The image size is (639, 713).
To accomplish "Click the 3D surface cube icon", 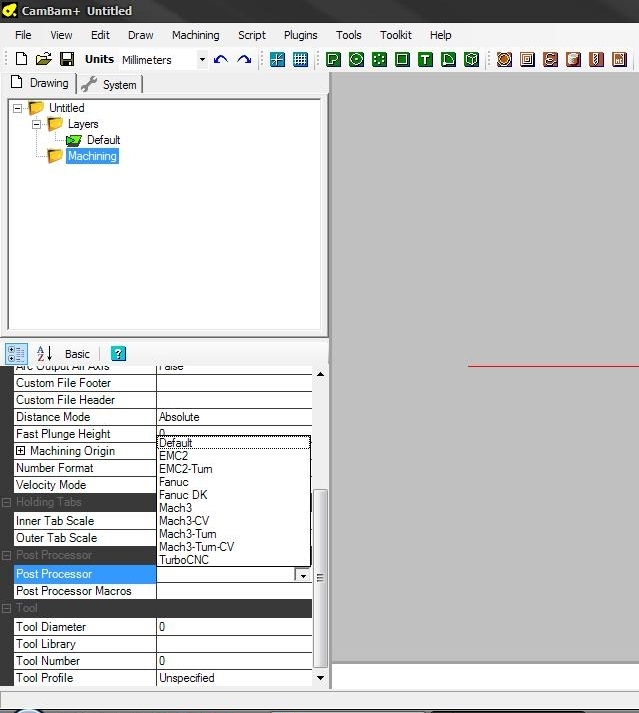I will [472, 59].
